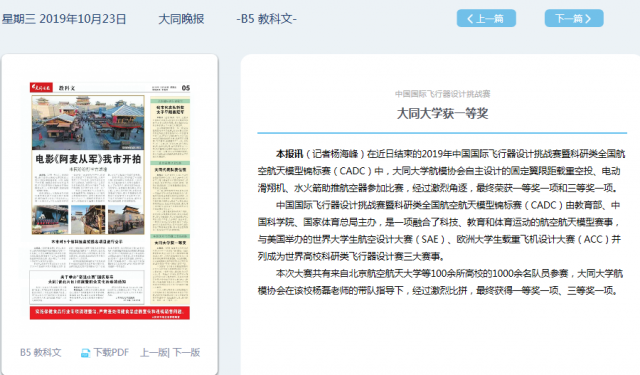Screen dimensions: 640x375
Task: Click the PDF download icon
Action: click(85, 353)
